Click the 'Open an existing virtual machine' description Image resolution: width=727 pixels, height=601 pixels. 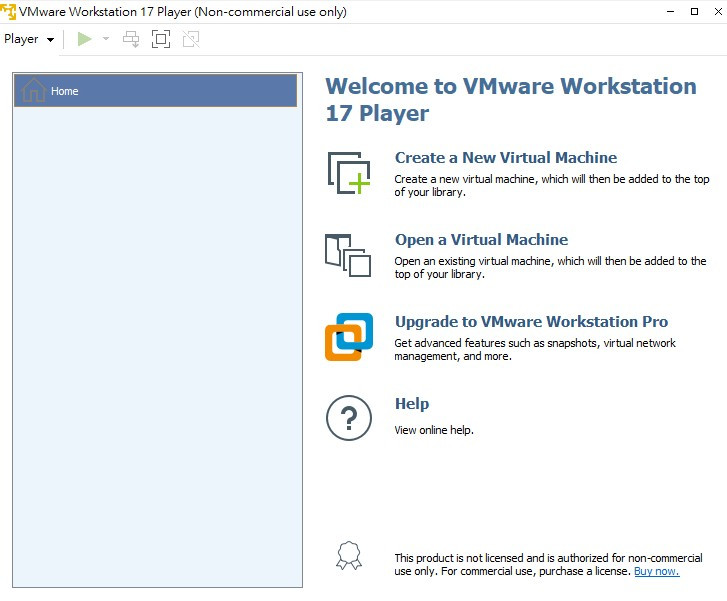[x=550, y=268]
